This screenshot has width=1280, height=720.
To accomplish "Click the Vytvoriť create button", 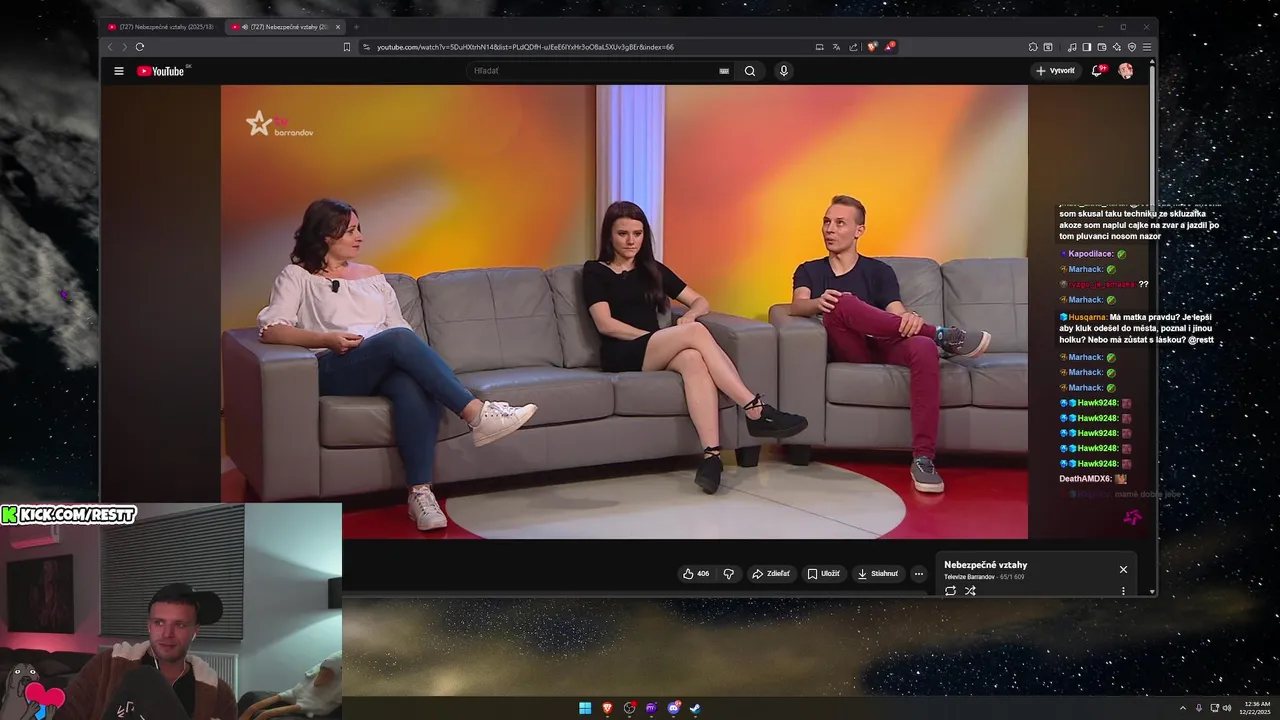I will click(1056, 71).
